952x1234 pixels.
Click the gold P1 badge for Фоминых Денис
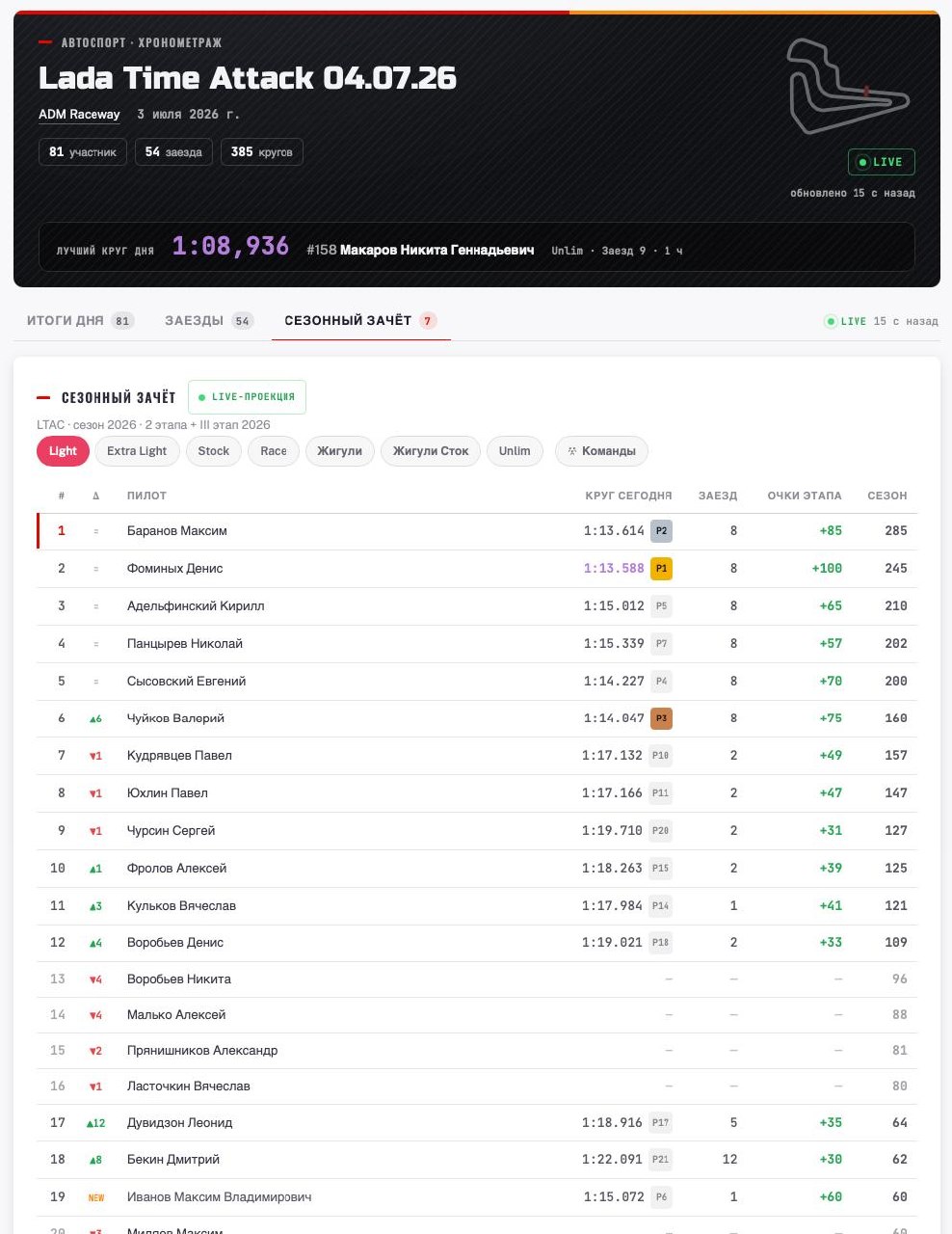[661, 569]
